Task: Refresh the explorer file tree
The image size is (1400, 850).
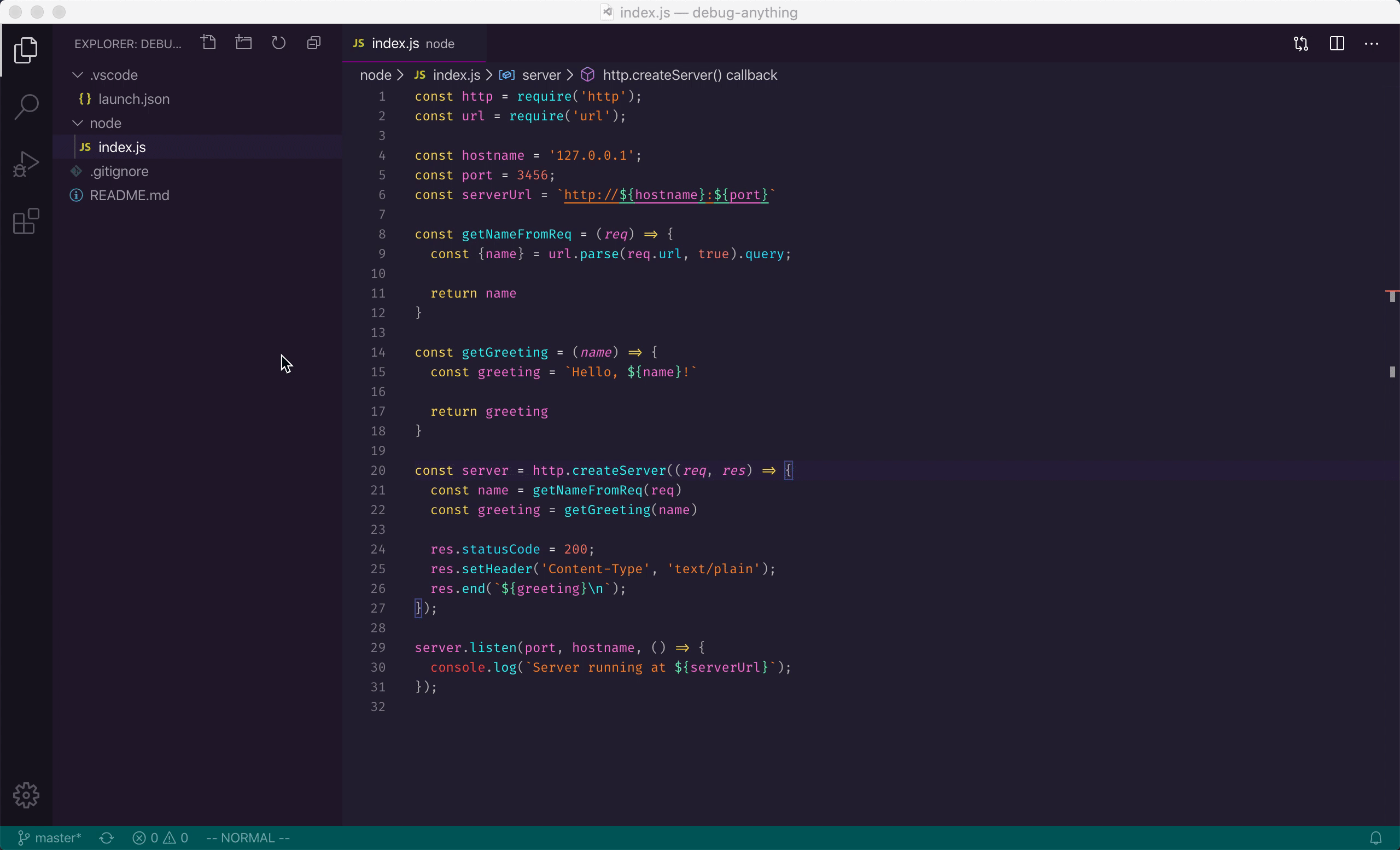Action: [278, 43]
